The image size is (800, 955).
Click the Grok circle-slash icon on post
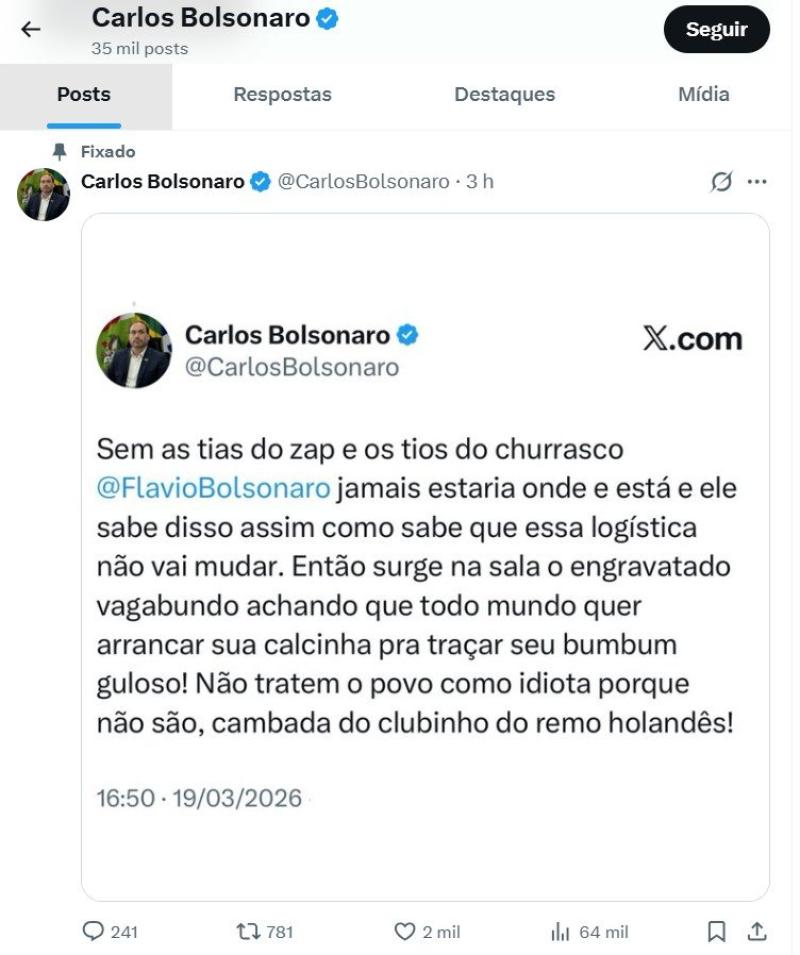(720, 181)
